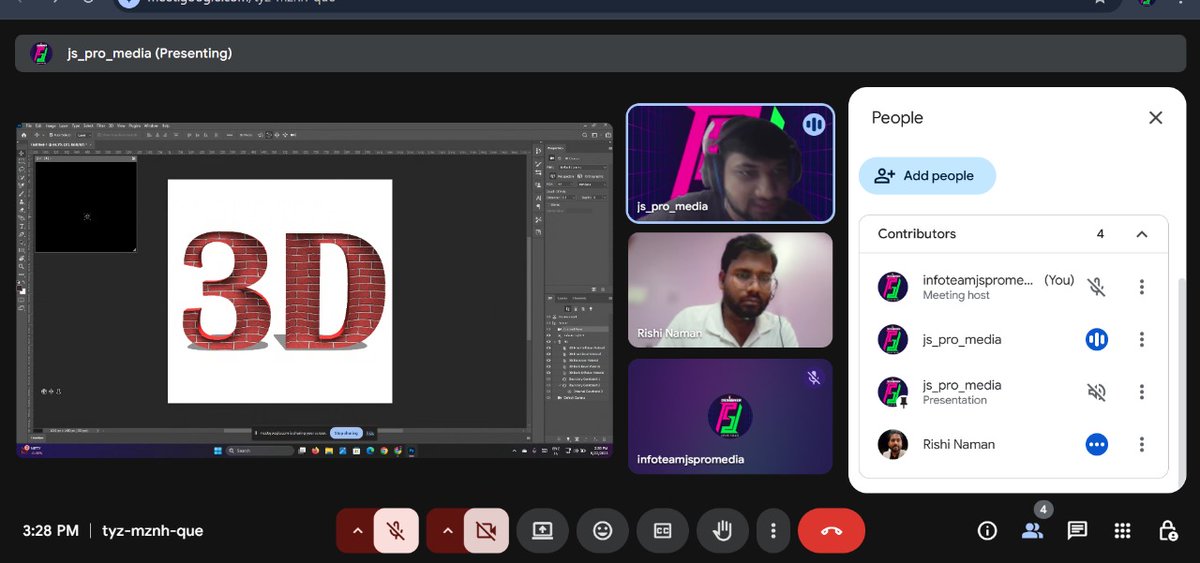This screenshot has width=1200, height=563.
Task: Open more options in the call controls bar
Action: tap(772, 531)
